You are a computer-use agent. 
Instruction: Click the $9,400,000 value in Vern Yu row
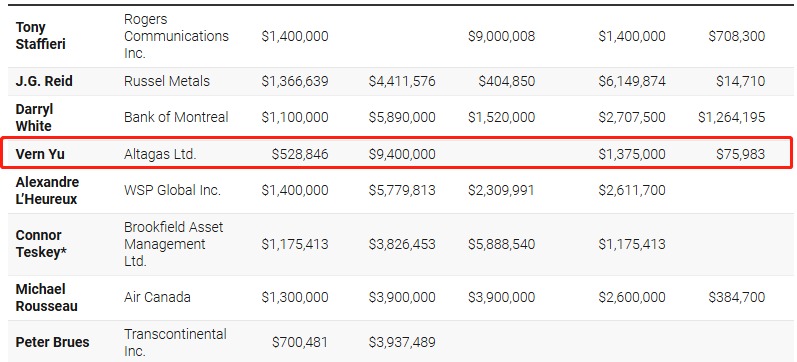[402, 154]
